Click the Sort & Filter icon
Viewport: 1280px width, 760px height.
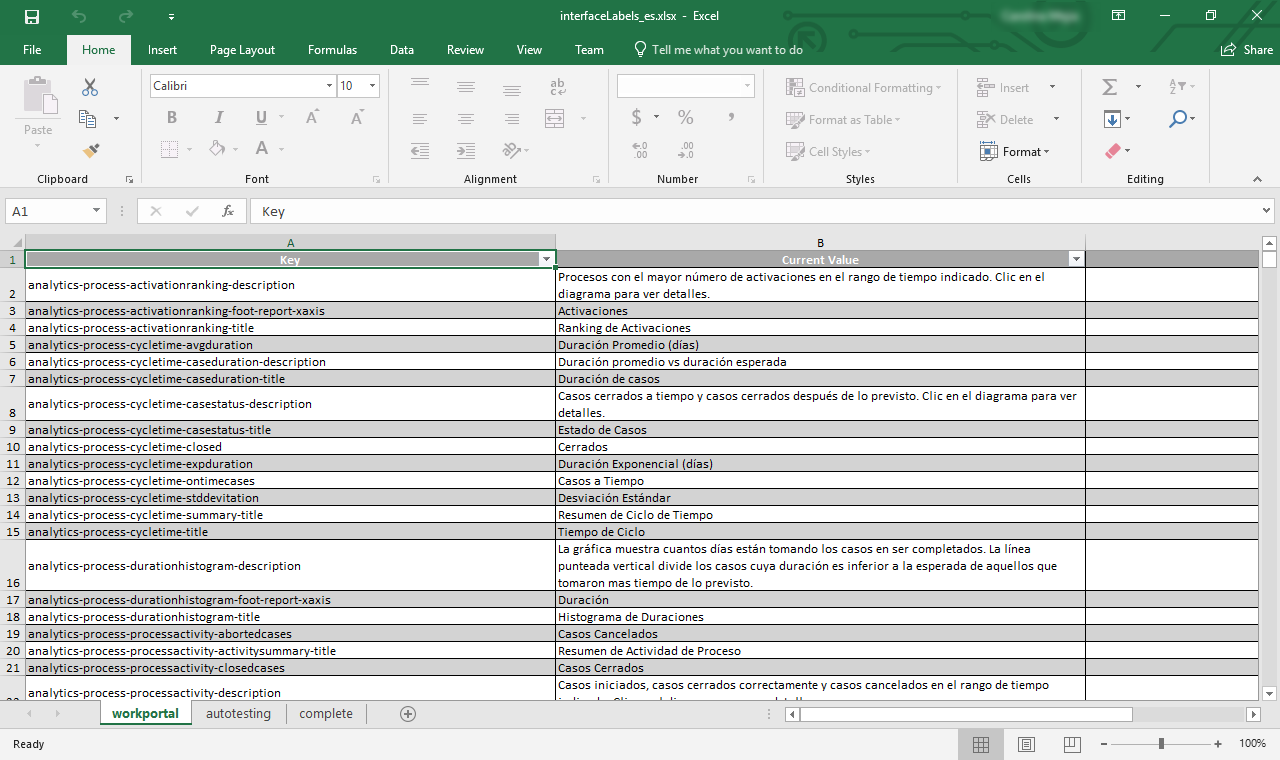[1177, 87]
